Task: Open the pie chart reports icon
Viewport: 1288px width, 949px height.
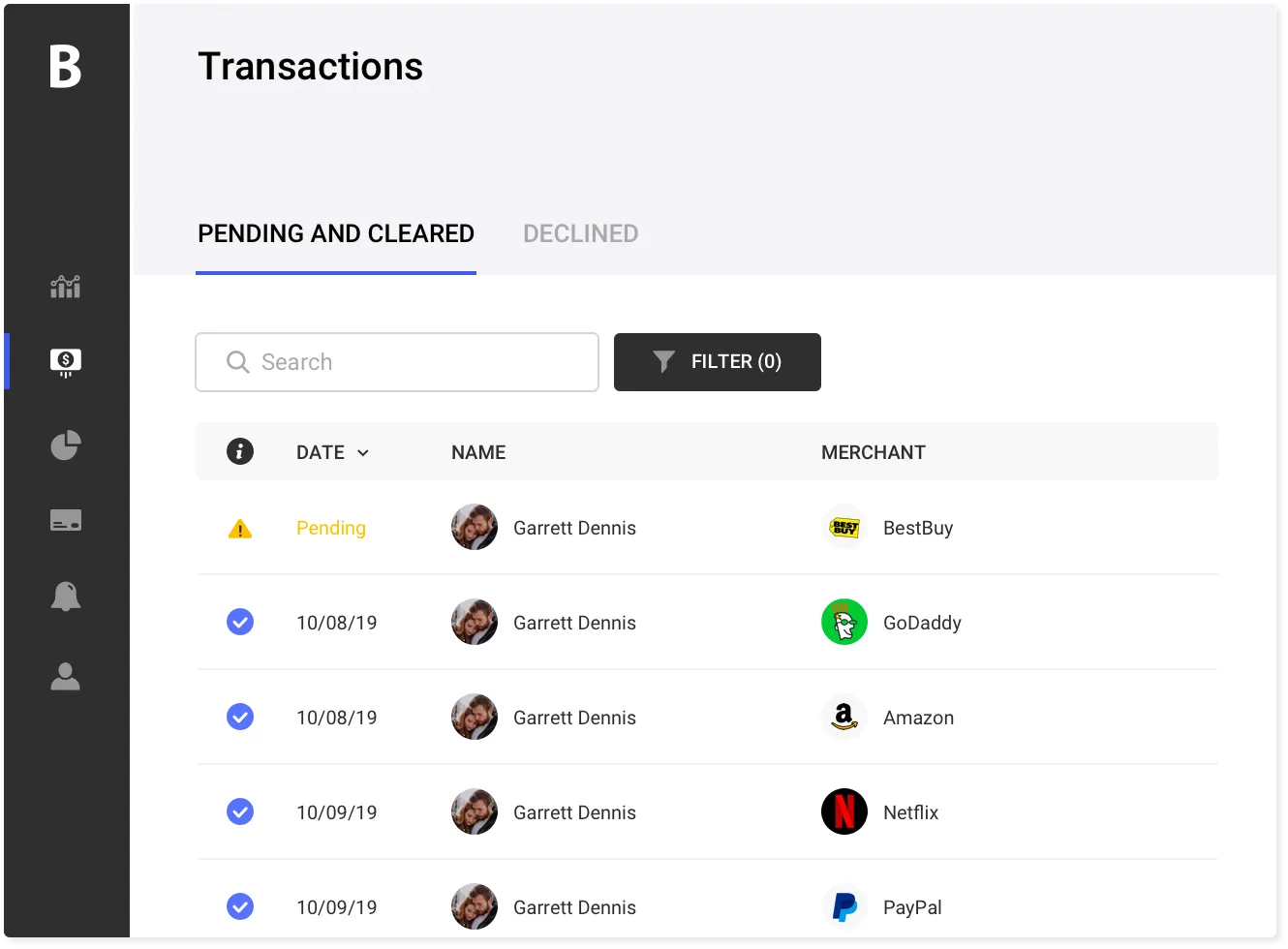Action: pyautogui.click(x=64, y=444)
